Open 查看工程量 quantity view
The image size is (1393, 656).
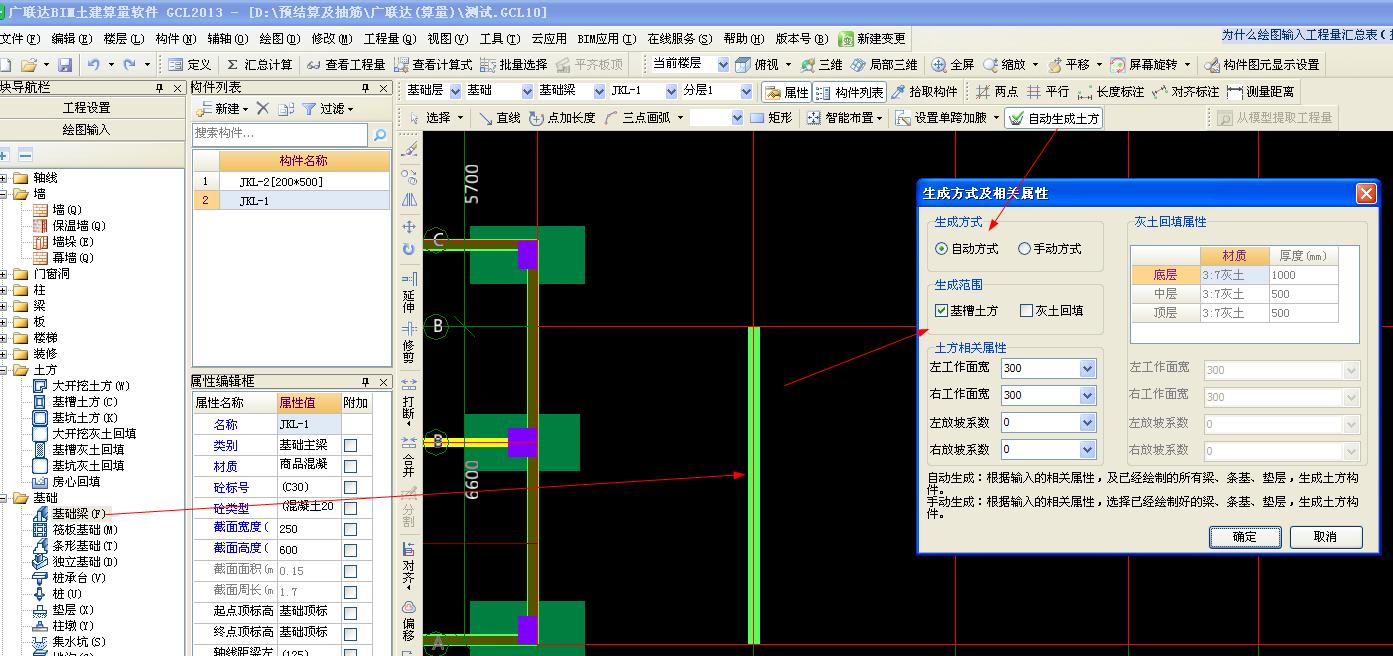point(346,65)
